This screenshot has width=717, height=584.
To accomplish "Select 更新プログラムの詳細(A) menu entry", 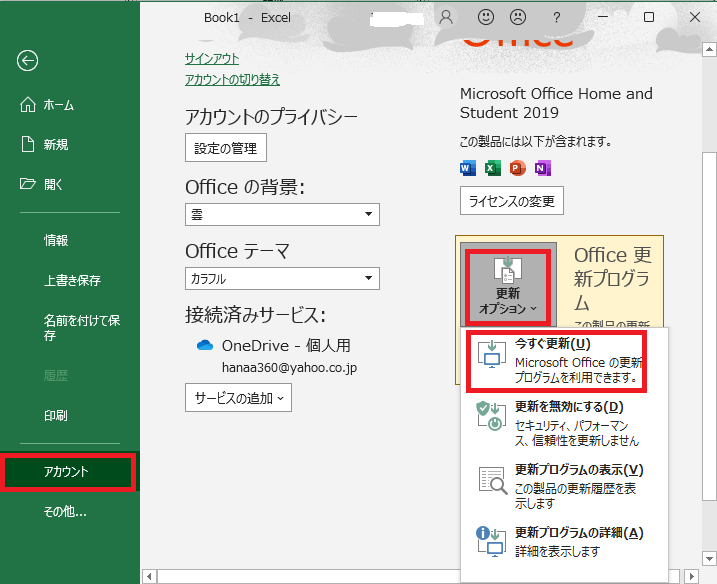I will pos(564,541).
